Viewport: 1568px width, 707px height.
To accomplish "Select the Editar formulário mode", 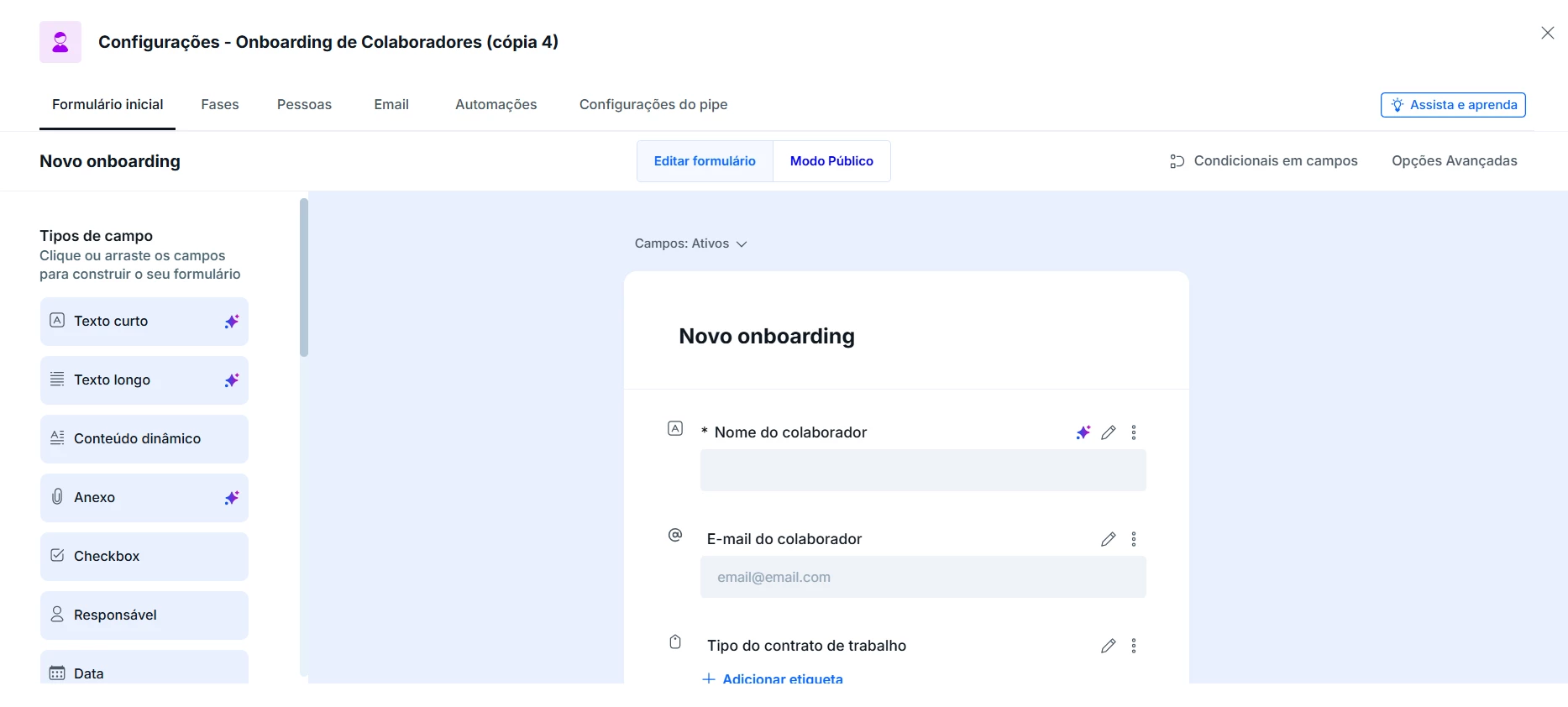I will coord(705,161).
